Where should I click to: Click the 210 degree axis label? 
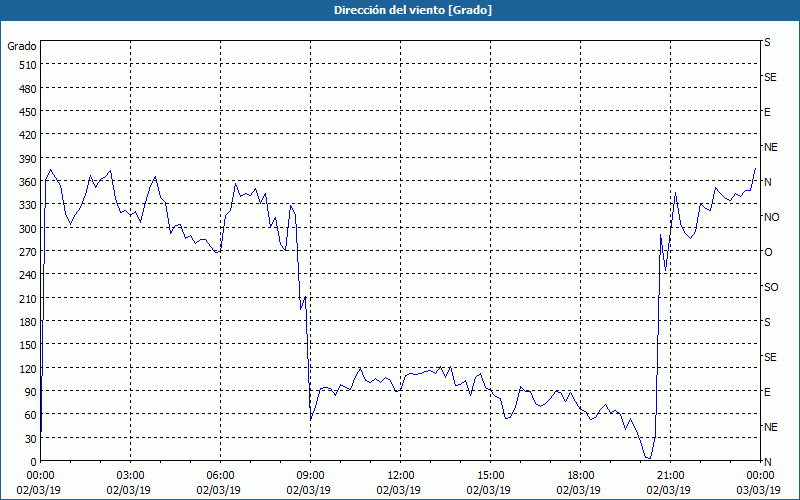(x=27, y=298)
